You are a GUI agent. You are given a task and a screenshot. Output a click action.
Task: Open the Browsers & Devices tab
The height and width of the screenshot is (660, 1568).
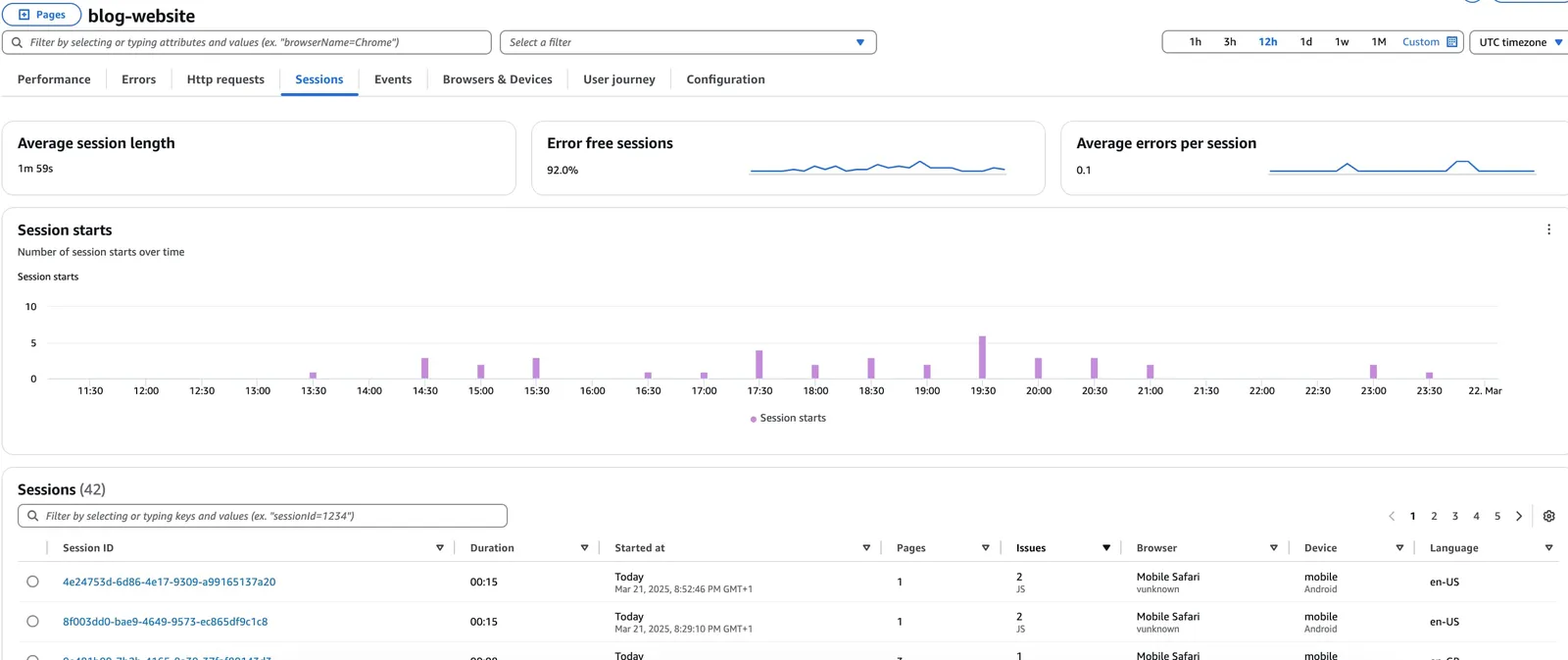pos(497,79)
